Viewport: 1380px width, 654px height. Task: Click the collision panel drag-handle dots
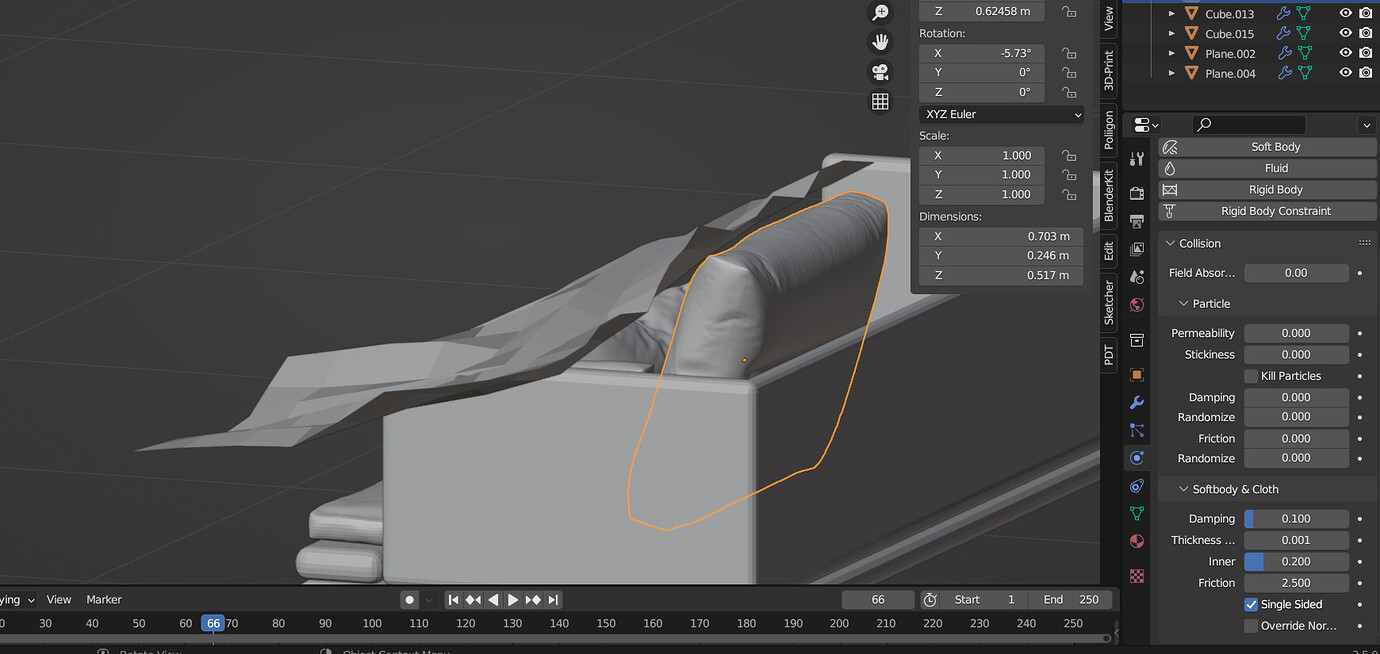pyautogui.click(x=1365, y=243)
